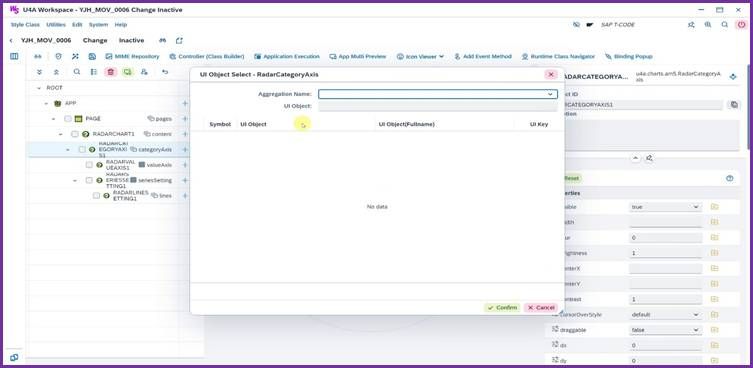Click the red delete trash icon
The height and width of the screenshot is (368, 753).
click(x=111, y=72)
